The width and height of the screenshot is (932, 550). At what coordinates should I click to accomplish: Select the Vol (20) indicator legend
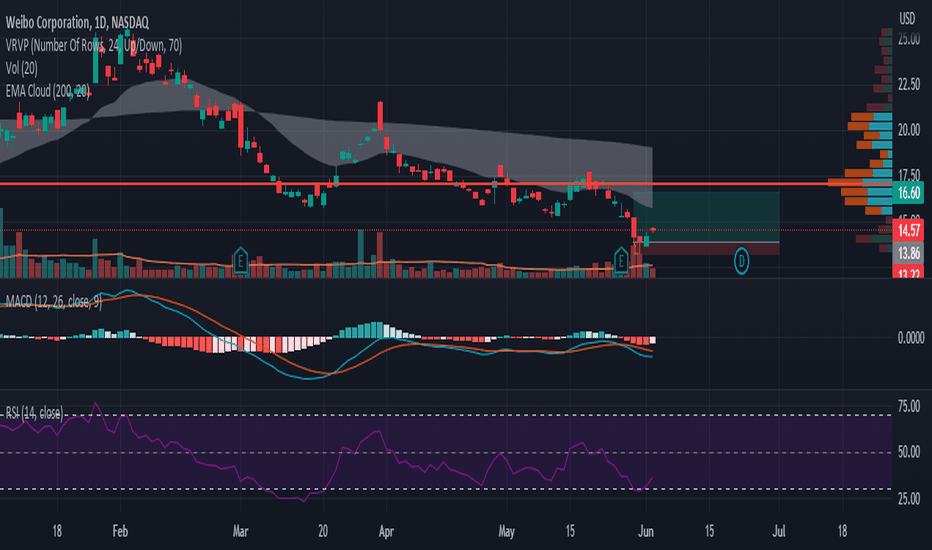point(21,68)
